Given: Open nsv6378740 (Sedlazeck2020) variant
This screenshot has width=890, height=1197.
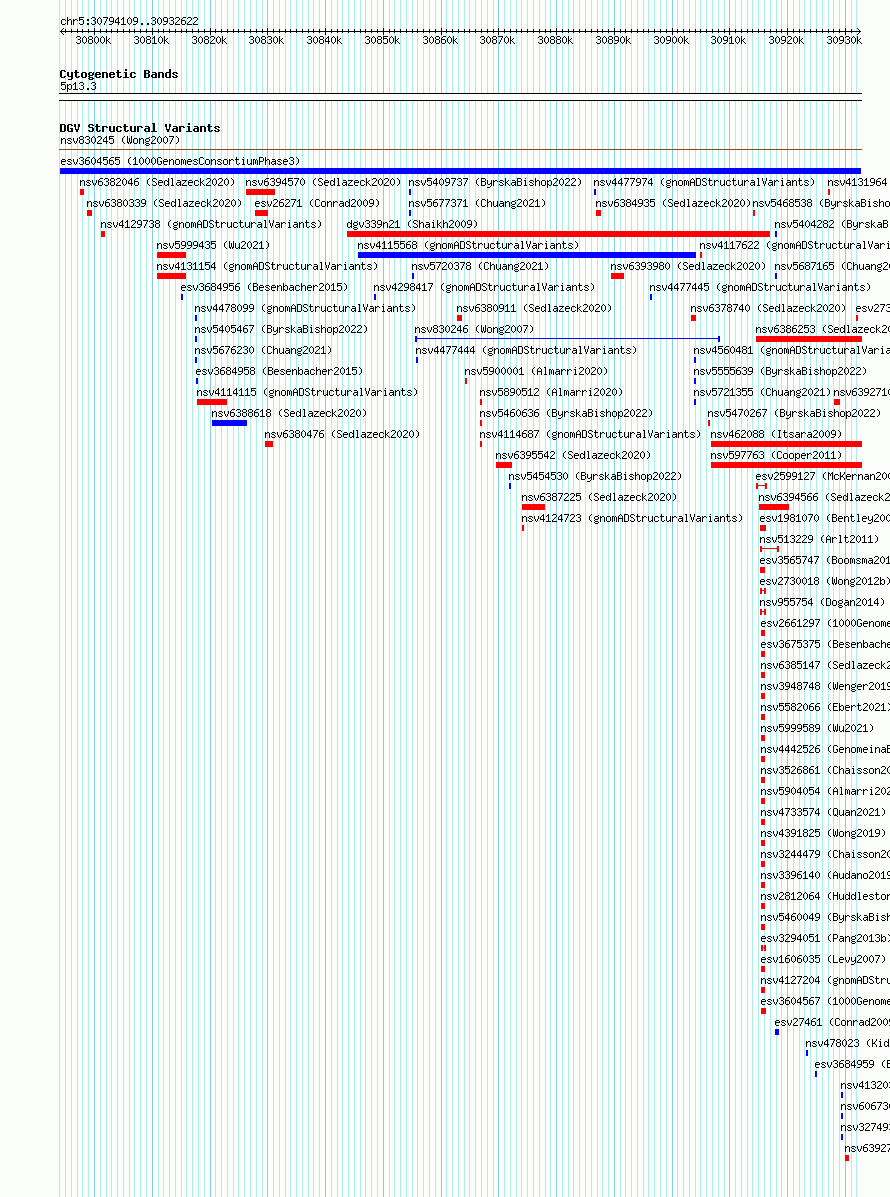Looking at the screenshot, I should point(768,308).
